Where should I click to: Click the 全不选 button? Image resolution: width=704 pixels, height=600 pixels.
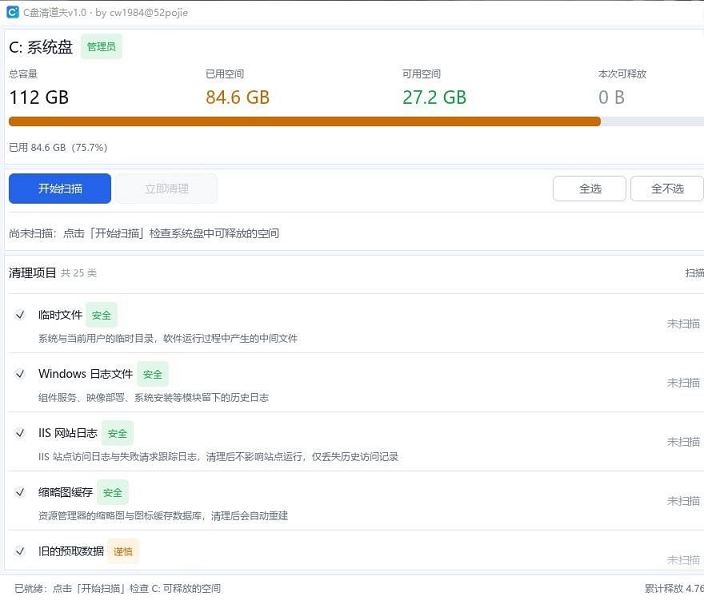click(x=667, y=189)
